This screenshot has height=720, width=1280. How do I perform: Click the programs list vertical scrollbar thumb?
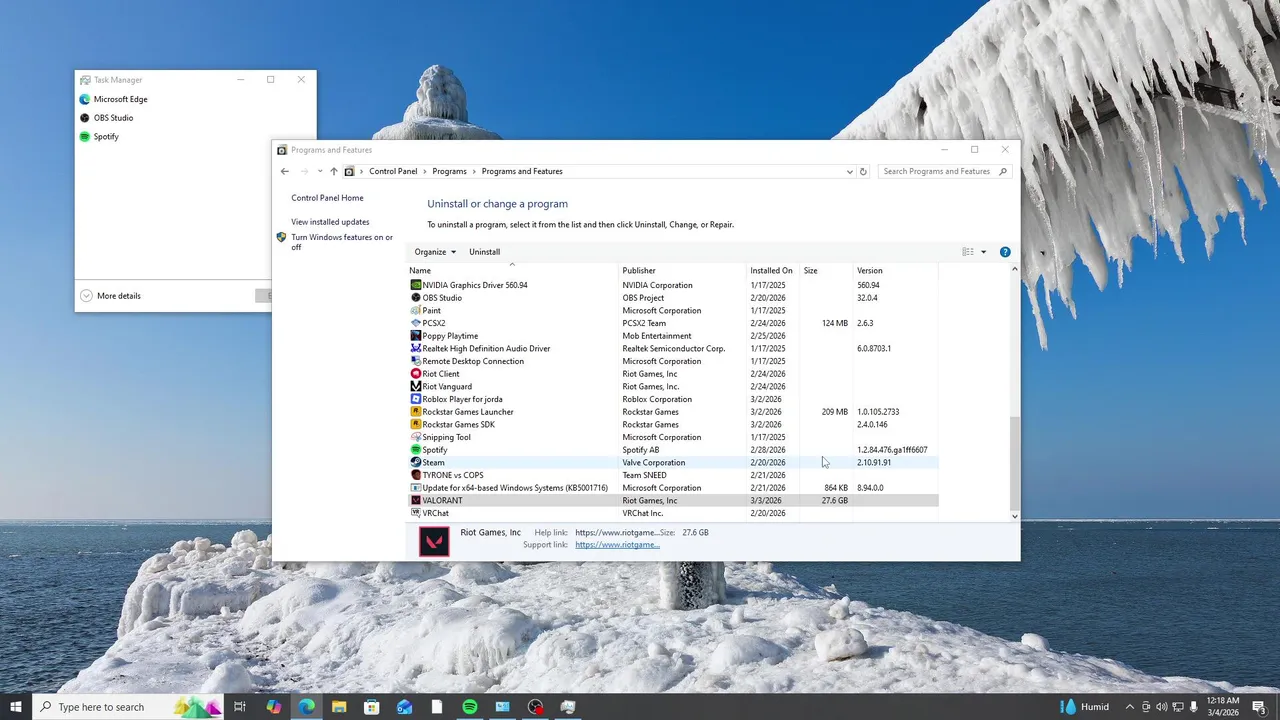click(x=1015, y=464)
